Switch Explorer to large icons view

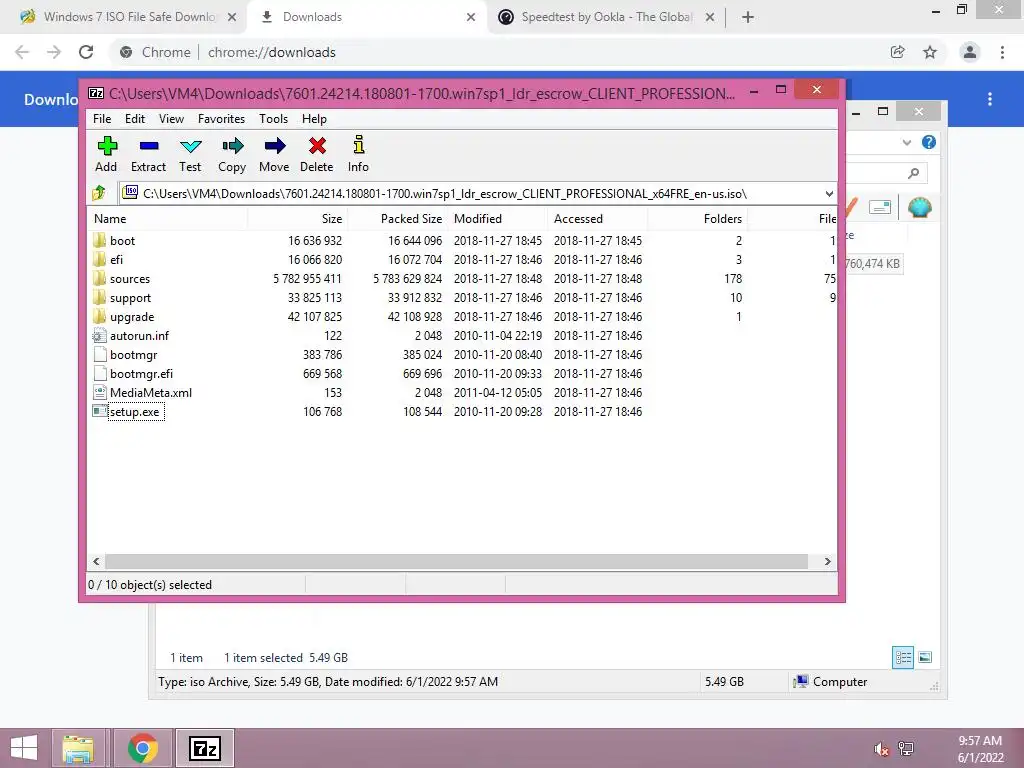click(925, 657)
